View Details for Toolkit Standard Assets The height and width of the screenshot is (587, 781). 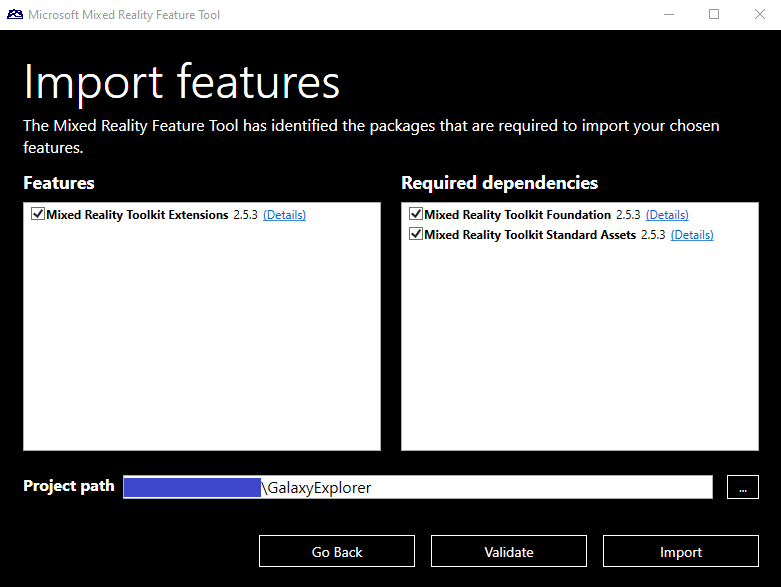[x=692, y=235]
